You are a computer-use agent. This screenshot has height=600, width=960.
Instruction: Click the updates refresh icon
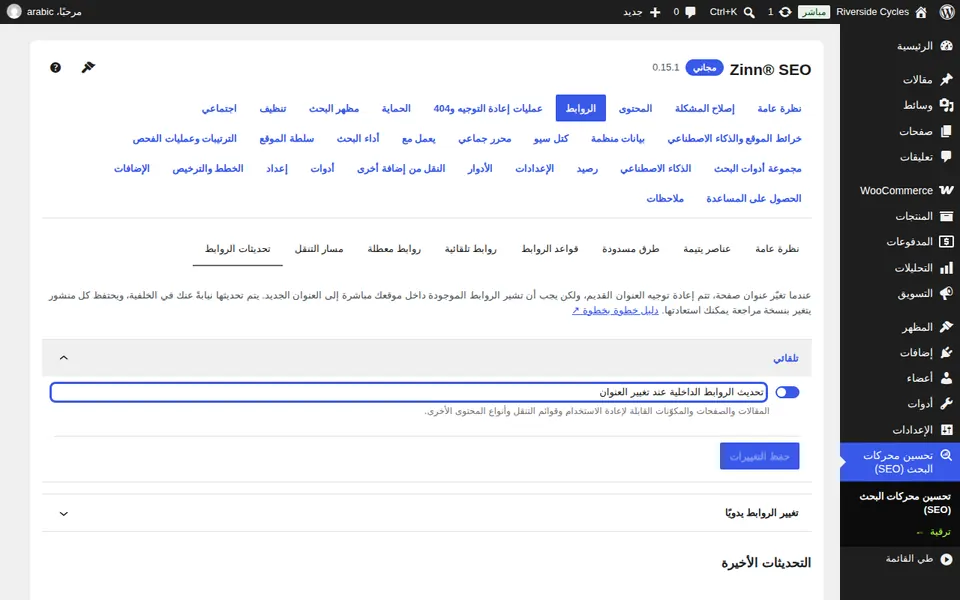pyautogui.click(x=785, y=12)
